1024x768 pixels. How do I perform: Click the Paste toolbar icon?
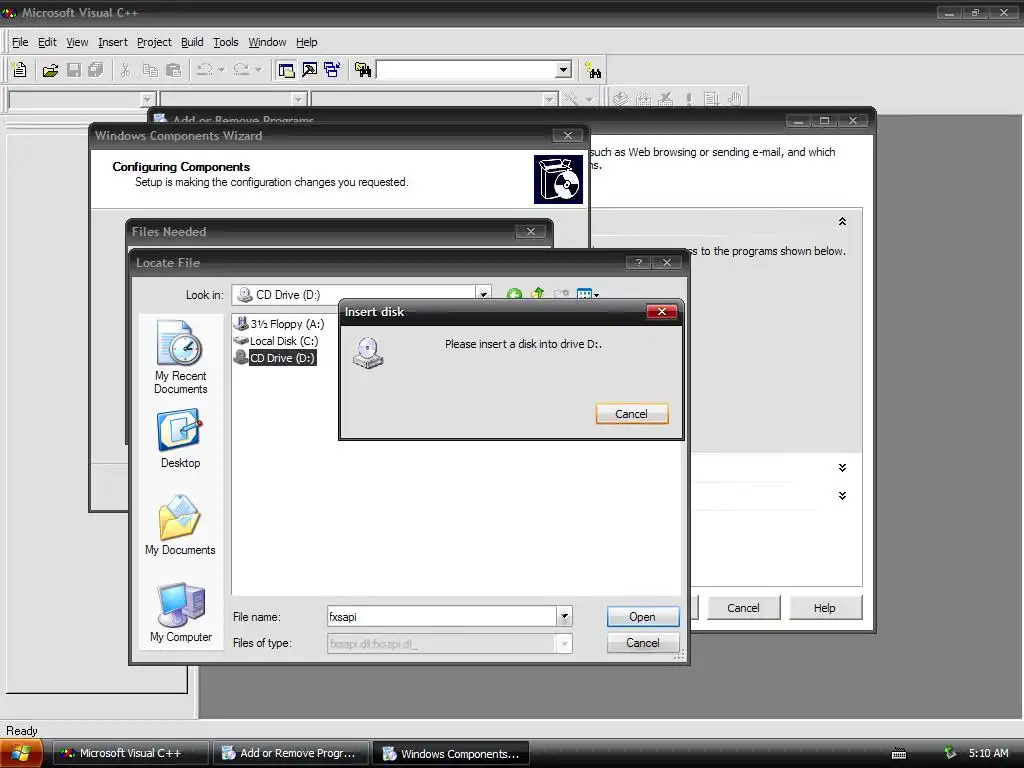[174, 70]
